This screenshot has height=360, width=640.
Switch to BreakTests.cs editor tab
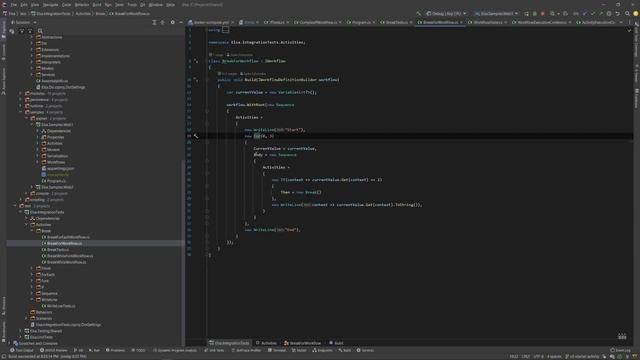(396, 22)
